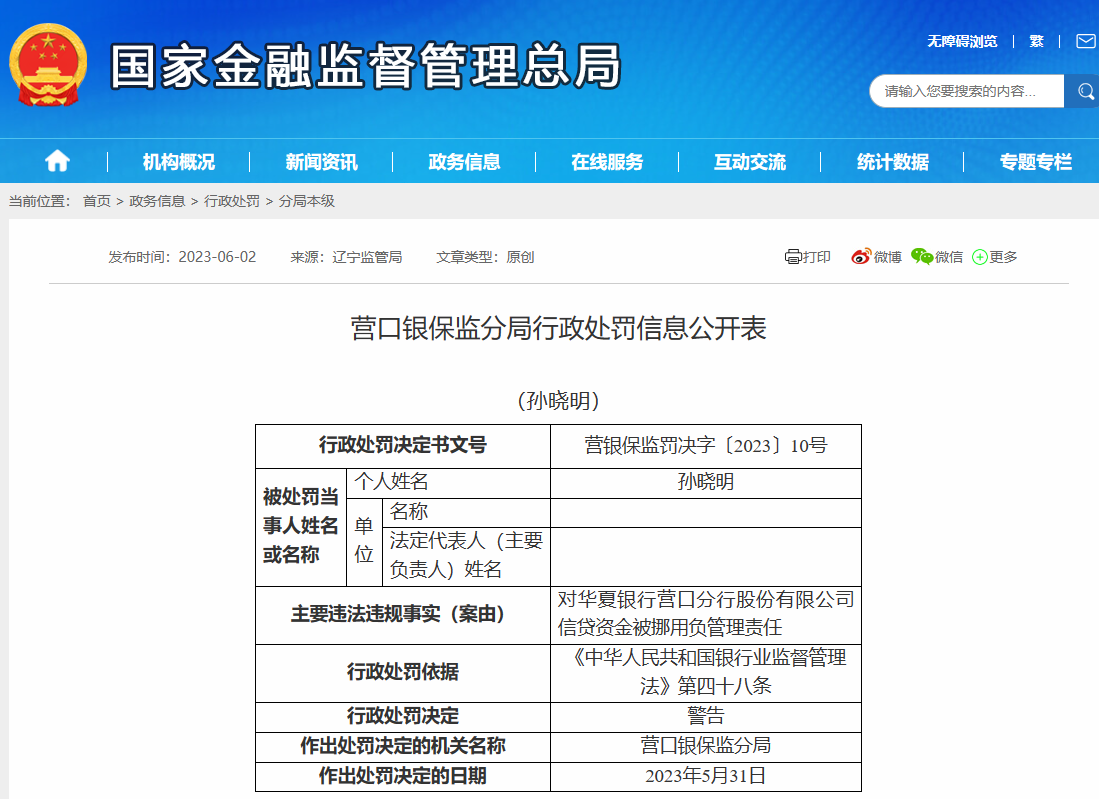Image resolution: width=1099 pixels, height=799 pixels.
Task: Click the printer icon to print
Action: point(793,257)
